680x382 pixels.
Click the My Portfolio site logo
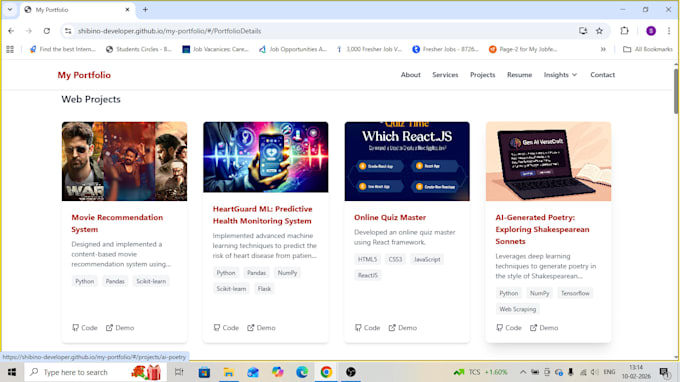click(84, 75)
